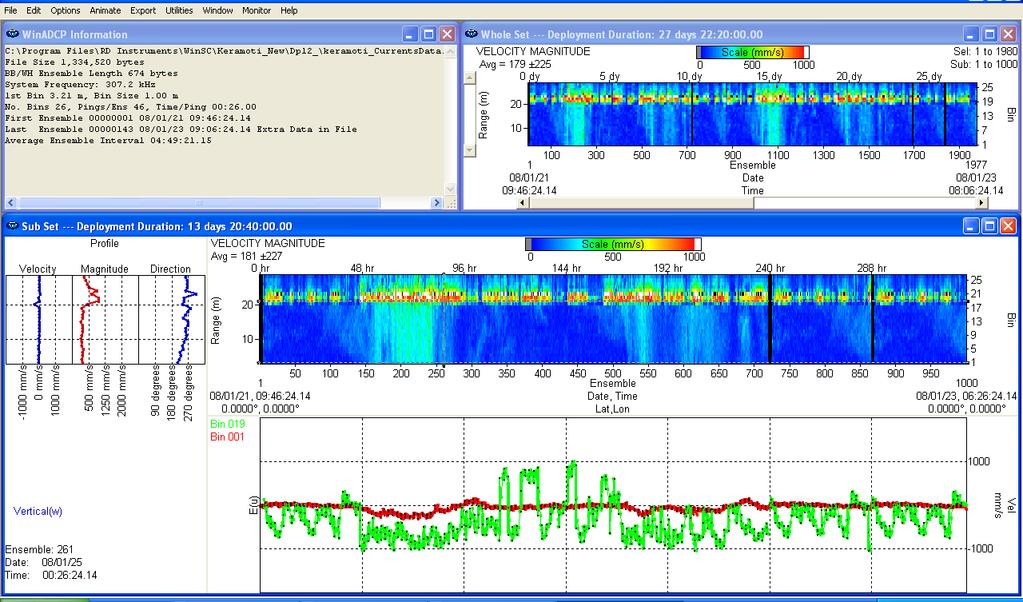Click down scroll arrow in WinADCP Information window

click(x=450, y=189)
